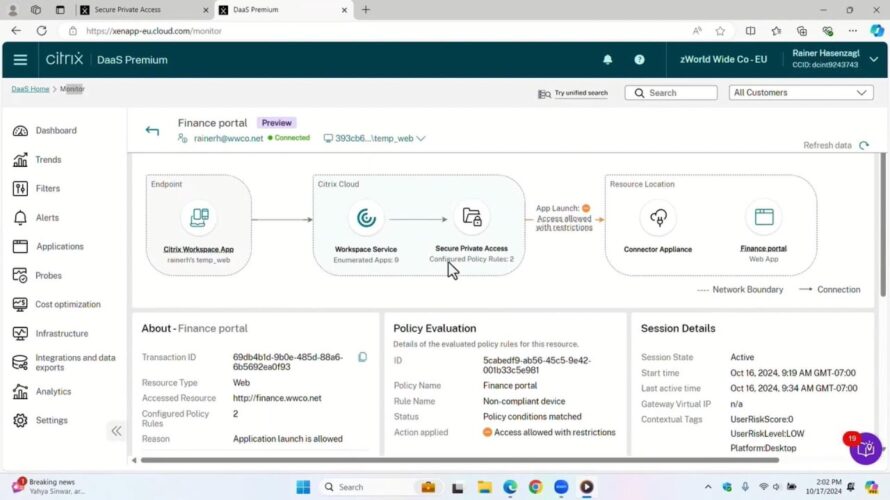Click the Refresh data text button
890x500 pixels.
[x=828, y=145]
